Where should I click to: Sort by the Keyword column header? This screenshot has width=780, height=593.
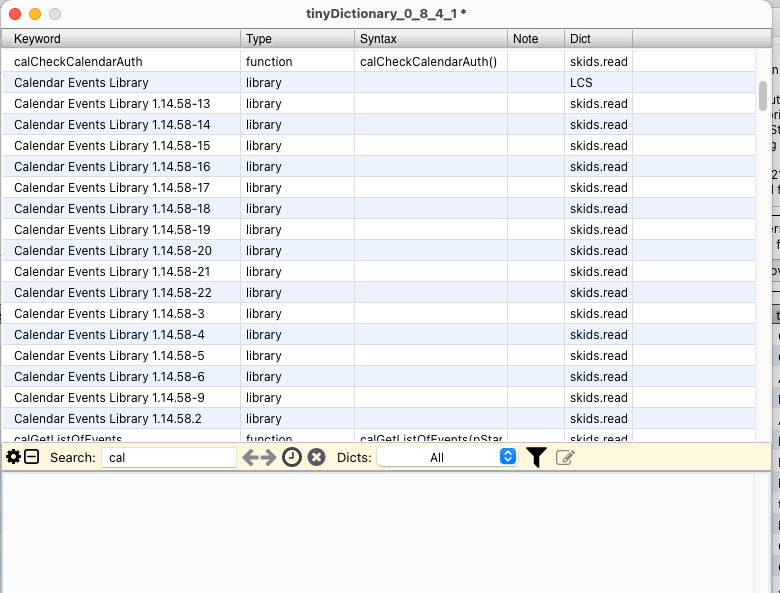120,39
